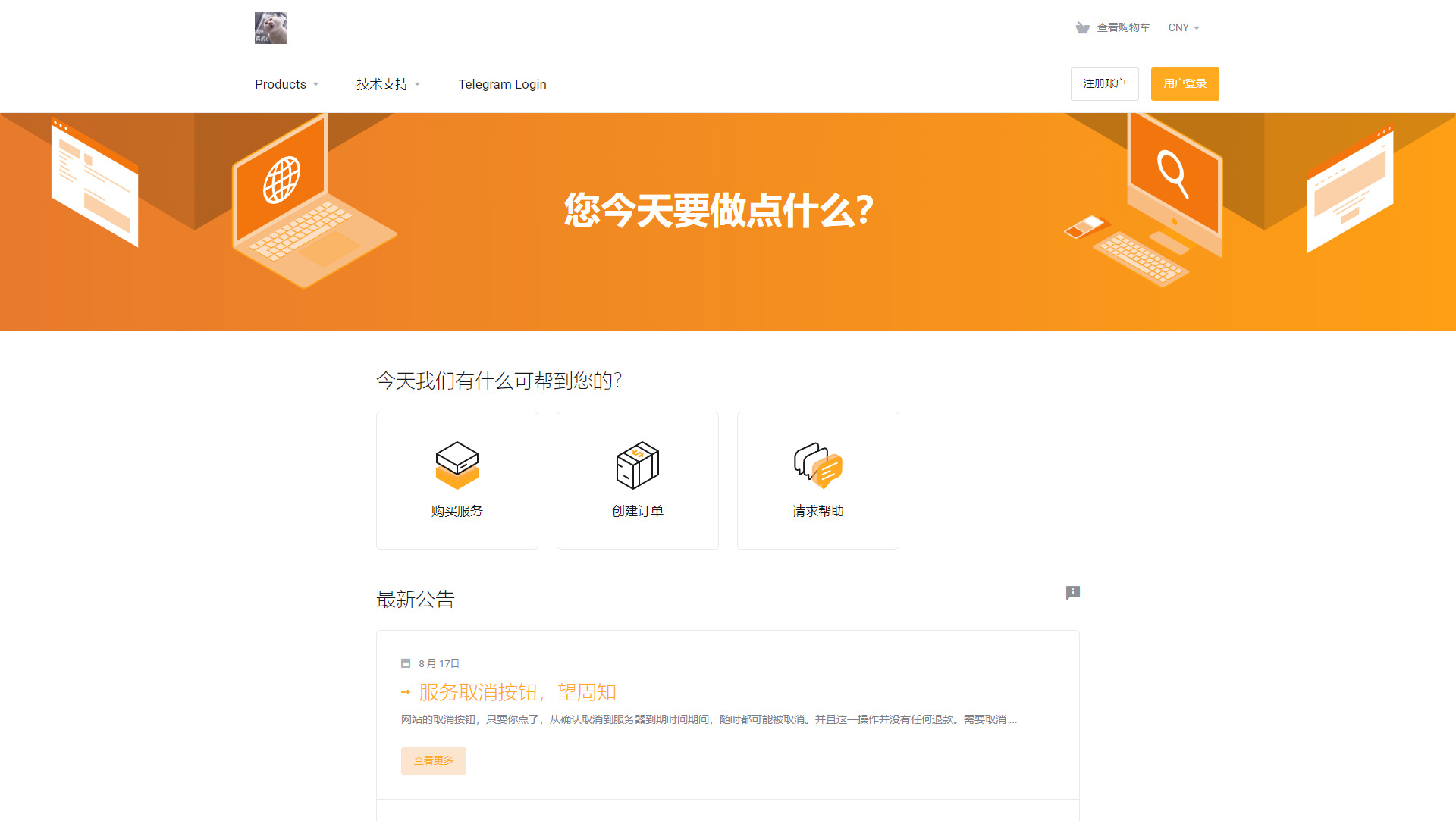Click the announcements feed icon beside 最新公告
The height and width of the screenshot is (821, 1456).
(x=1072, y=592)
